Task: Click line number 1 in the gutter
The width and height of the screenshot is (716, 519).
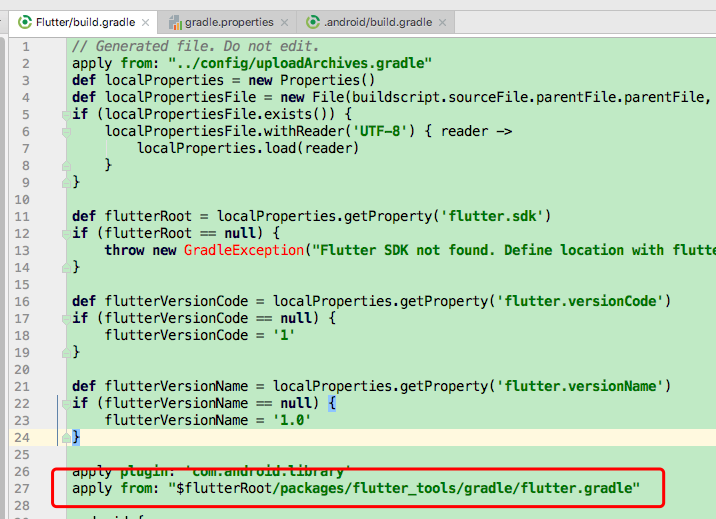Action: coord(26,47)
